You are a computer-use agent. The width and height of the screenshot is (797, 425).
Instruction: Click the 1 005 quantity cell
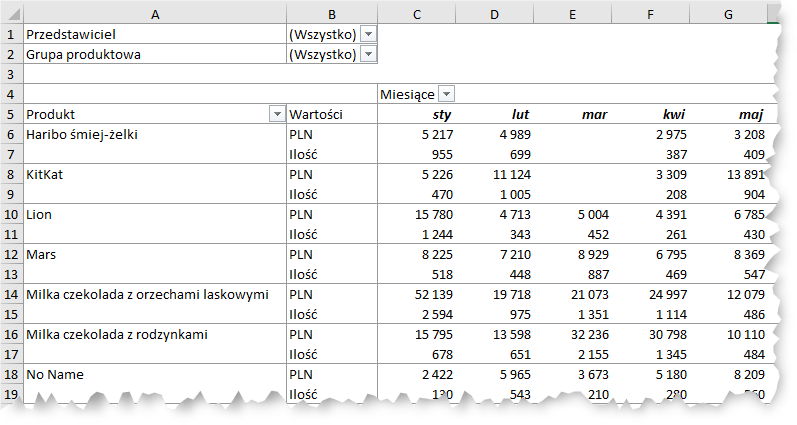coord(495,194)
